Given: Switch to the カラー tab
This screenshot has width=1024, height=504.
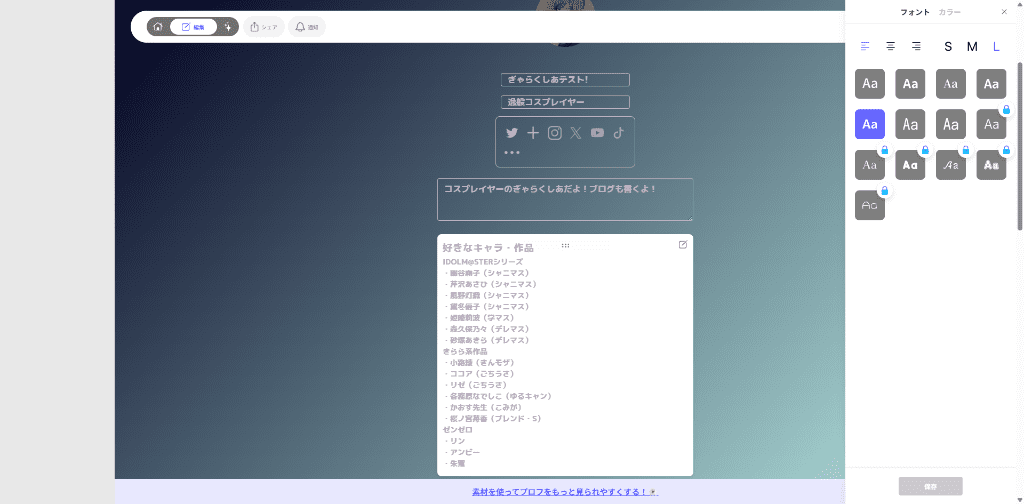Looking at the screenshot, I should [x=950, y=12].
